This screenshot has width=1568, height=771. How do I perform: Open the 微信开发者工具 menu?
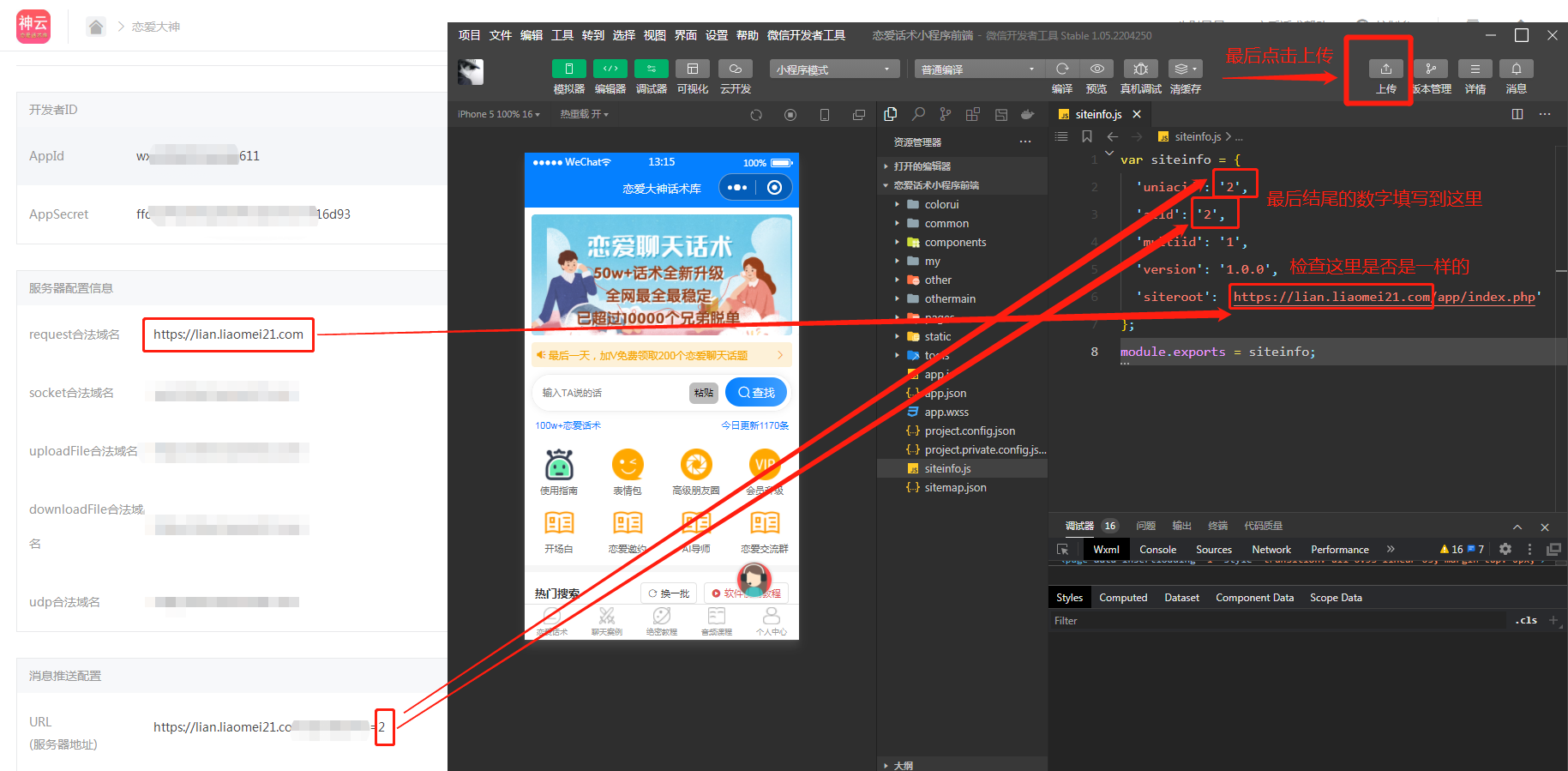(806, 35)
